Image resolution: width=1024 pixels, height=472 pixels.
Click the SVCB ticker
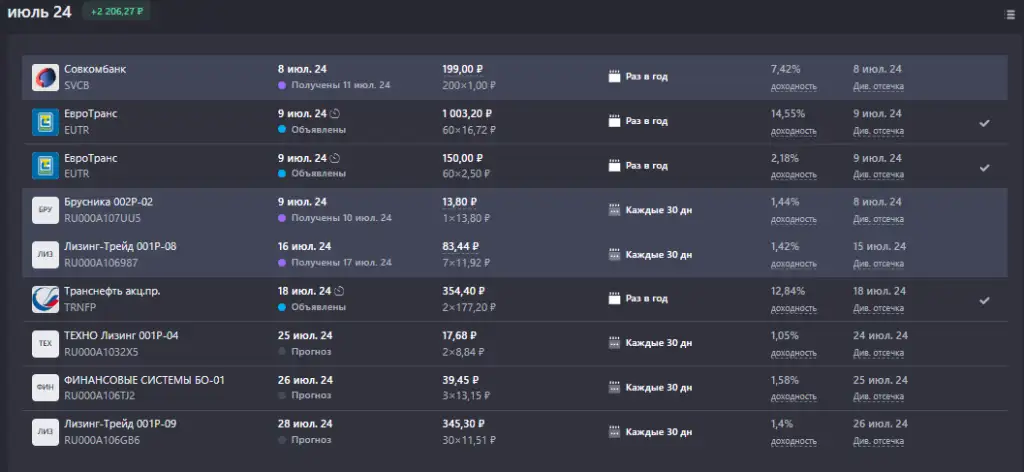(x=76, y=86)
